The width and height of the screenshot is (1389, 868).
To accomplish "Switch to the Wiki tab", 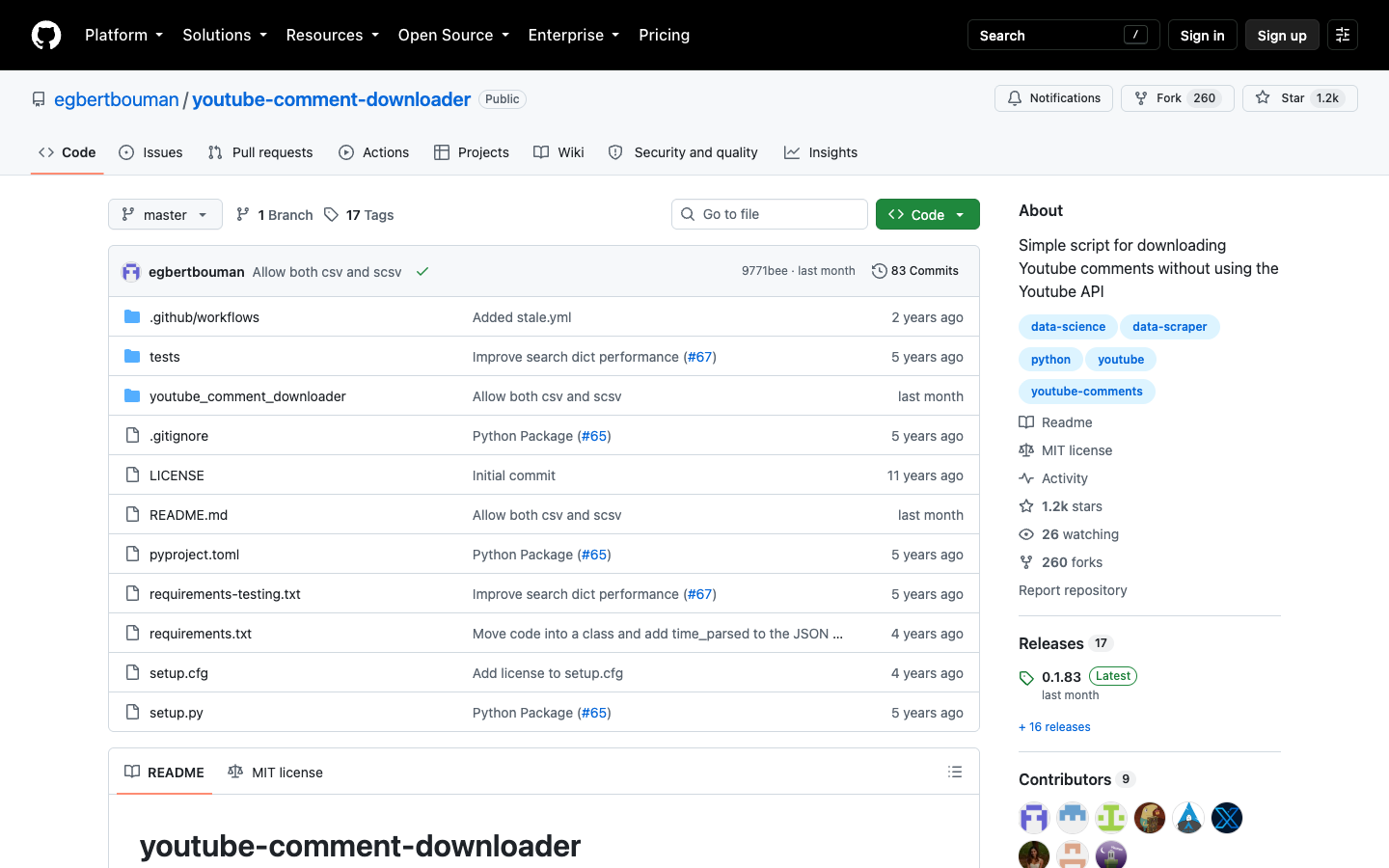I will (559, 152).
